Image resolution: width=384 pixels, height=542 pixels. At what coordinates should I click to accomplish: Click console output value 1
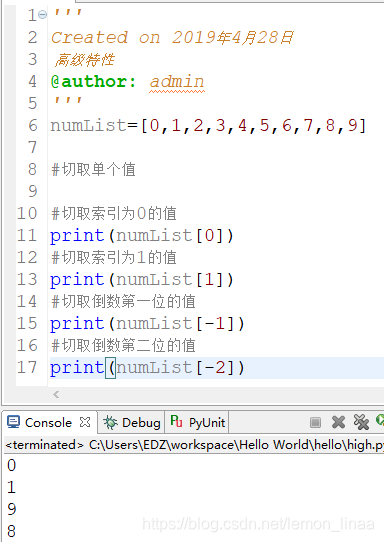pos(11,487)
